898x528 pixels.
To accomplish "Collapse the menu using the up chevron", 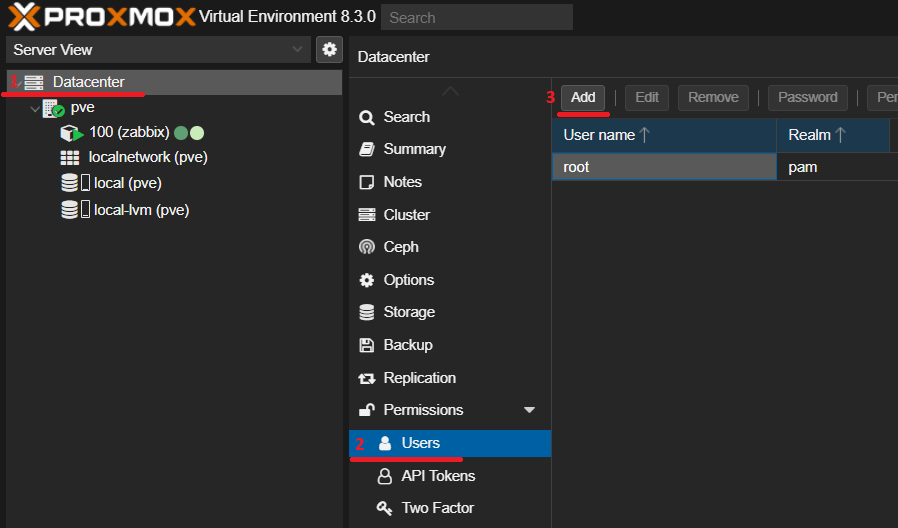I will coord(450,91).
